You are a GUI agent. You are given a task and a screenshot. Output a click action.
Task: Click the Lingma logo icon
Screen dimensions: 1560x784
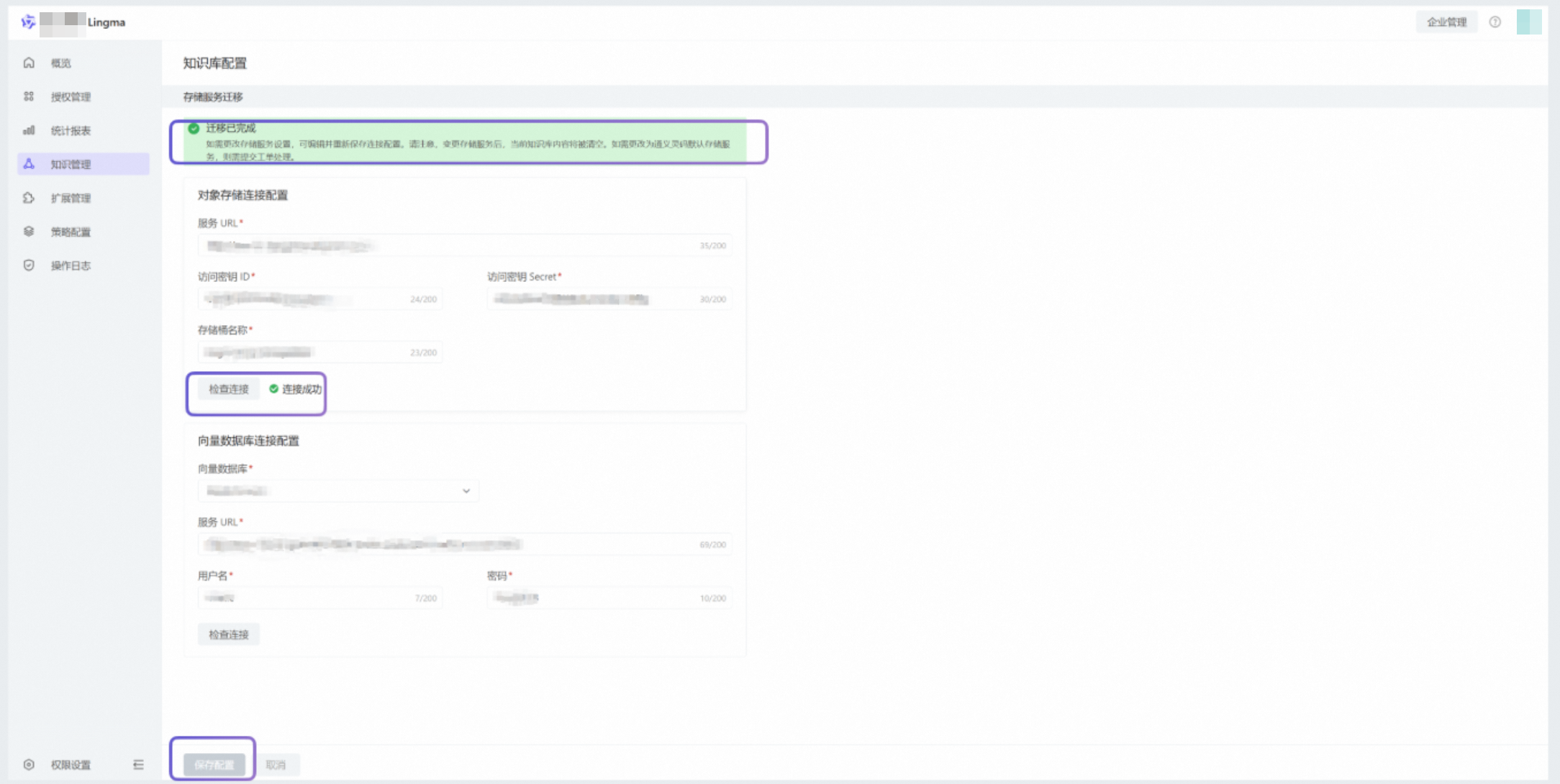point(28,22)
